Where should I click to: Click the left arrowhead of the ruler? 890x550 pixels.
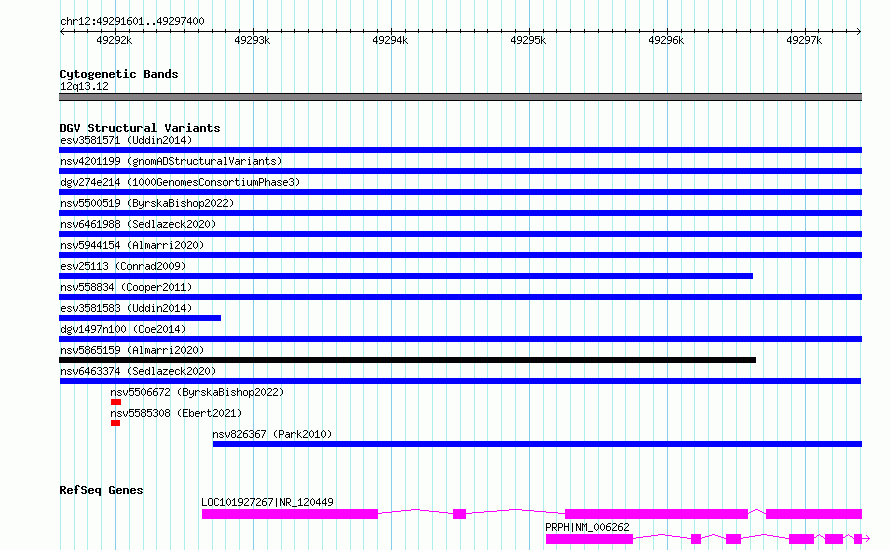pos(62,32)
